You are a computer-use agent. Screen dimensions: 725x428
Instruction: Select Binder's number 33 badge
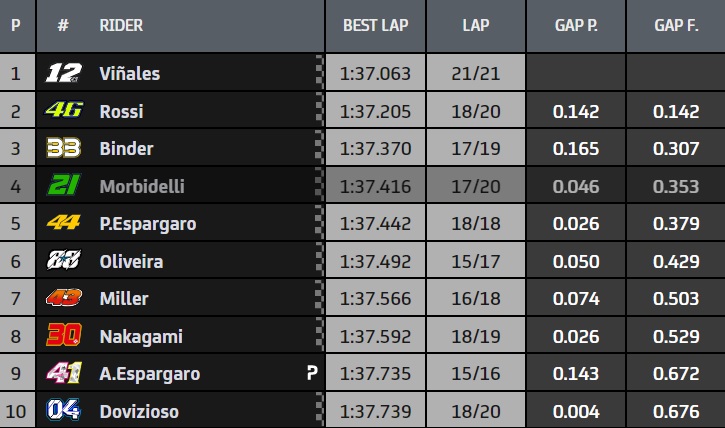[x=64, y=148]
